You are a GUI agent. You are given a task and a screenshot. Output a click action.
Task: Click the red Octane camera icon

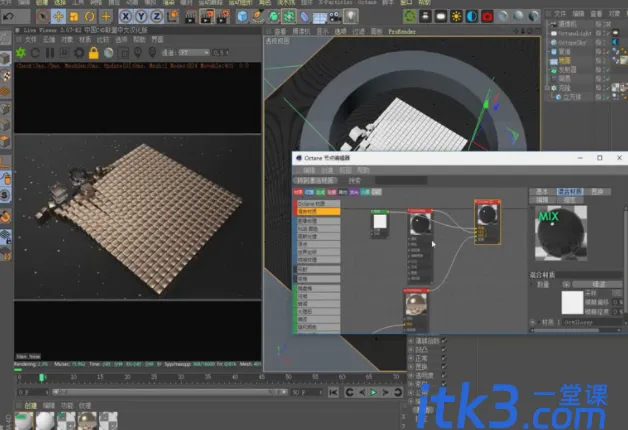tap(487, 16)
